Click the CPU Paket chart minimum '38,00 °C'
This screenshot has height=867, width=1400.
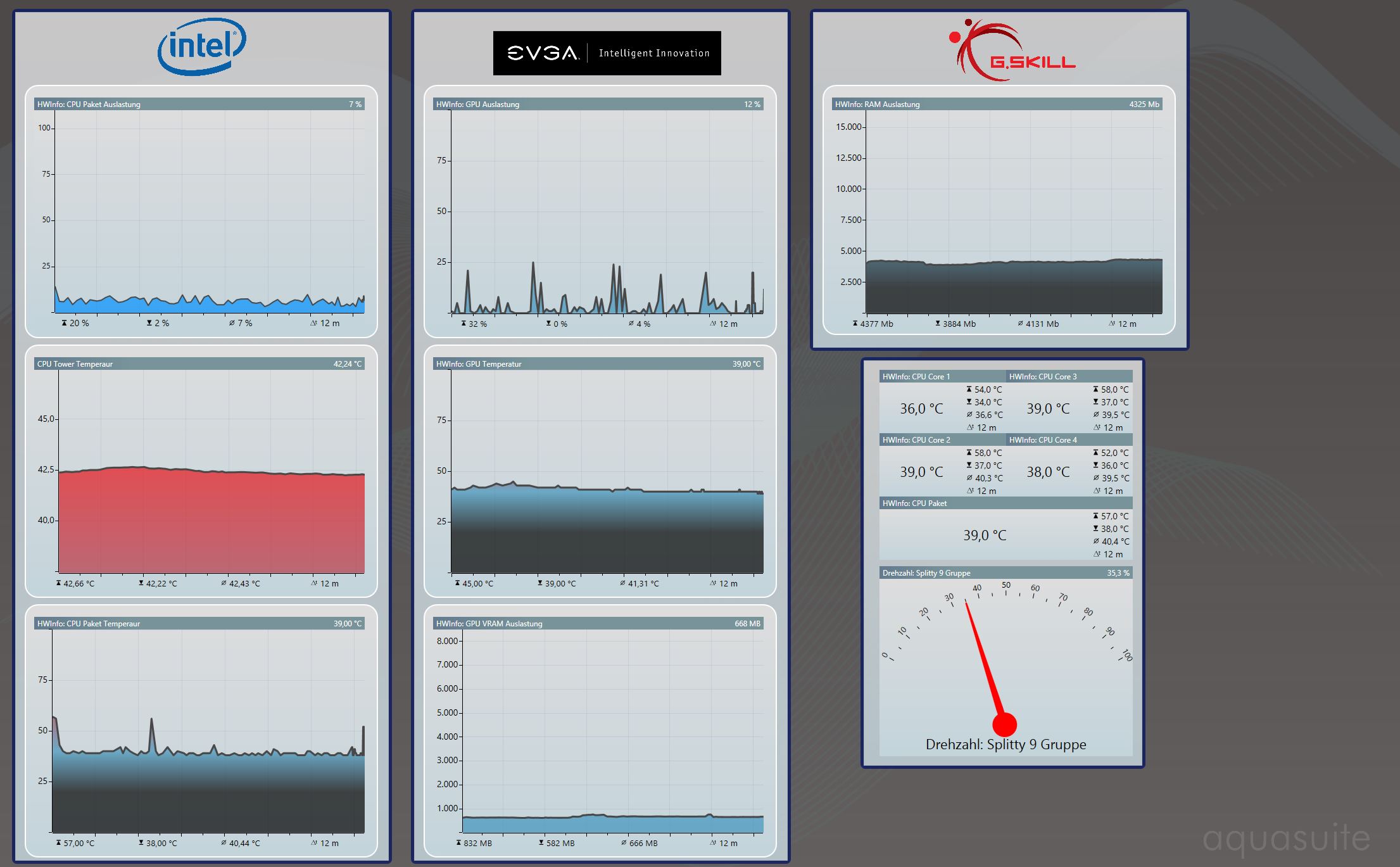click(x=161, y=843)
